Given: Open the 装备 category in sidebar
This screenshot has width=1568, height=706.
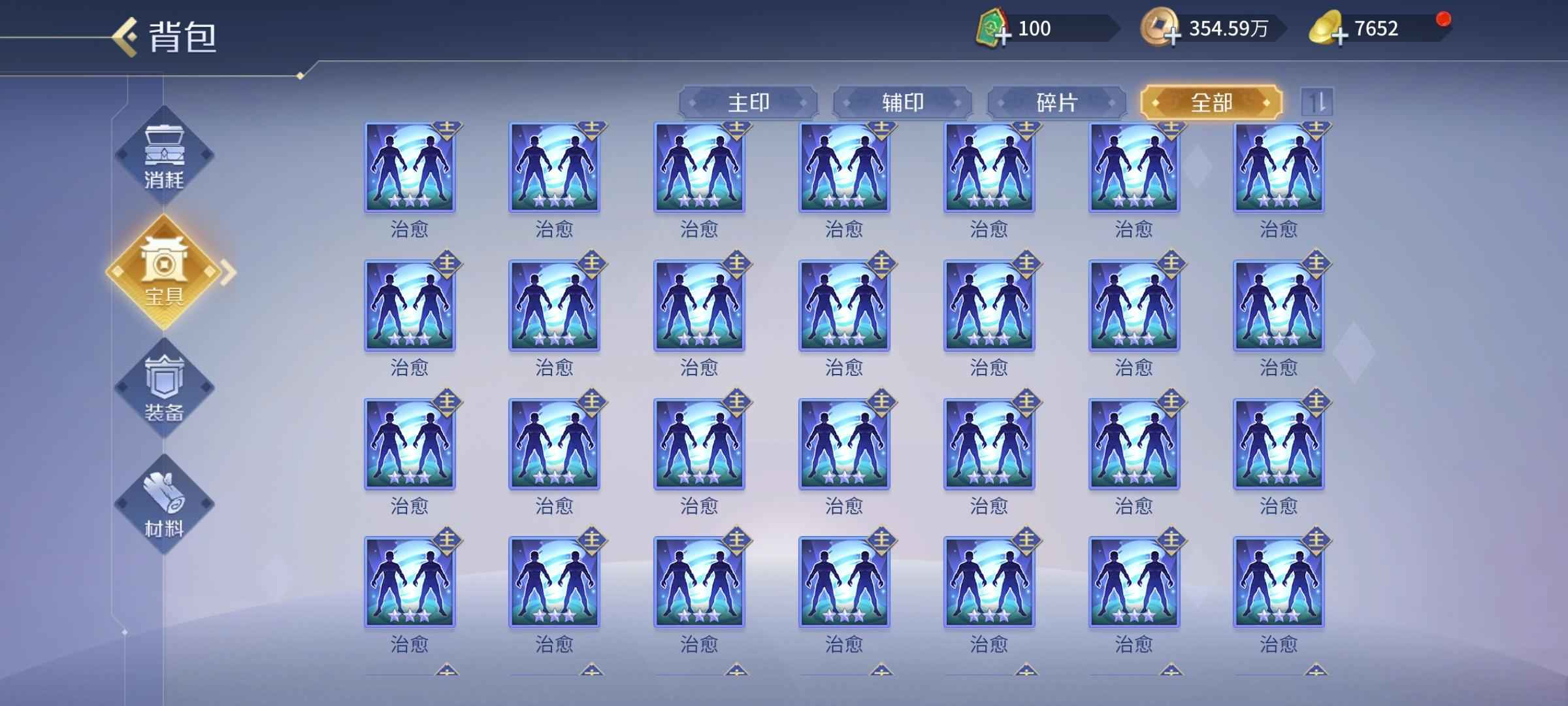Looking at the screenshot, I should [x=164, y=388].
